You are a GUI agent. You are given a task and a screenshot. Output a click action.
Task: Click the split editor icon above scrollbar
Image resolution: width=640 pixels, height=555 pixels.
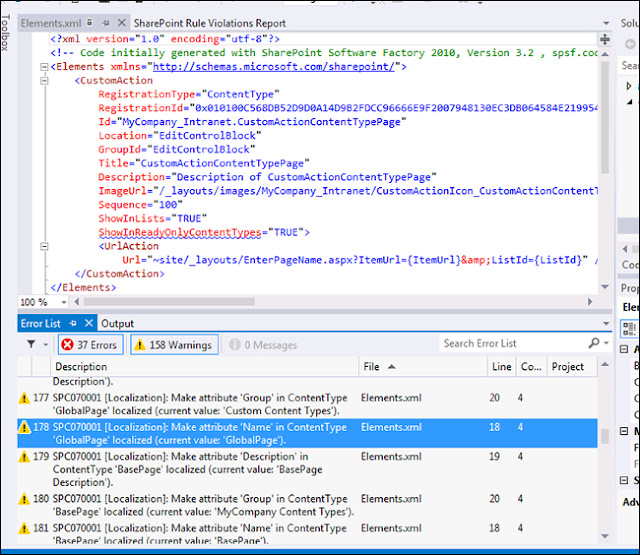point(605,40)
